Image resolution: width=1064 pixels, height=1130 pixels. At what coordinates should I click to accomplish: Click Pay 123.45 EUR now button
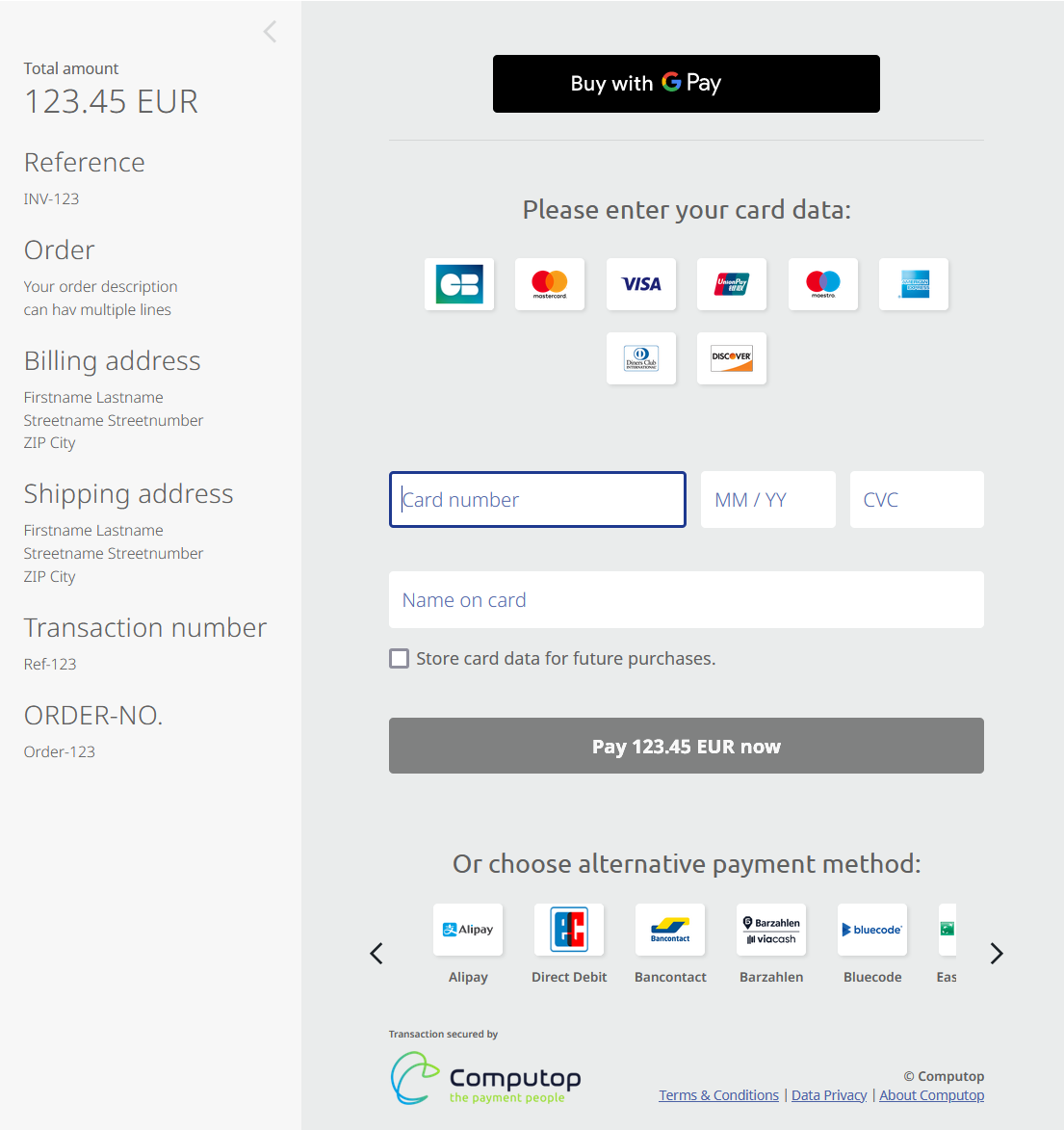click(686, 746)
